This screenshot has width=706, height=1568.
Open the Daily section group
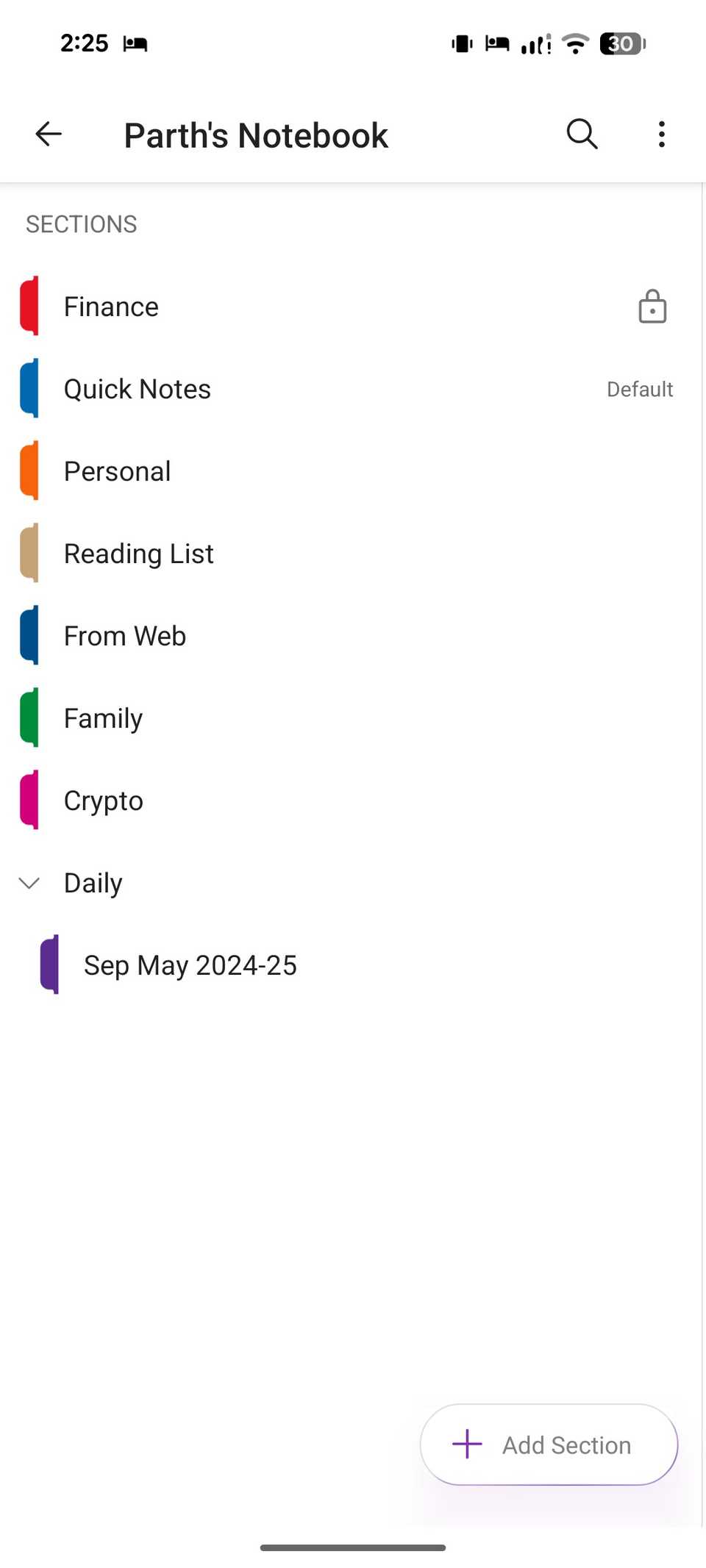point(93,883)
